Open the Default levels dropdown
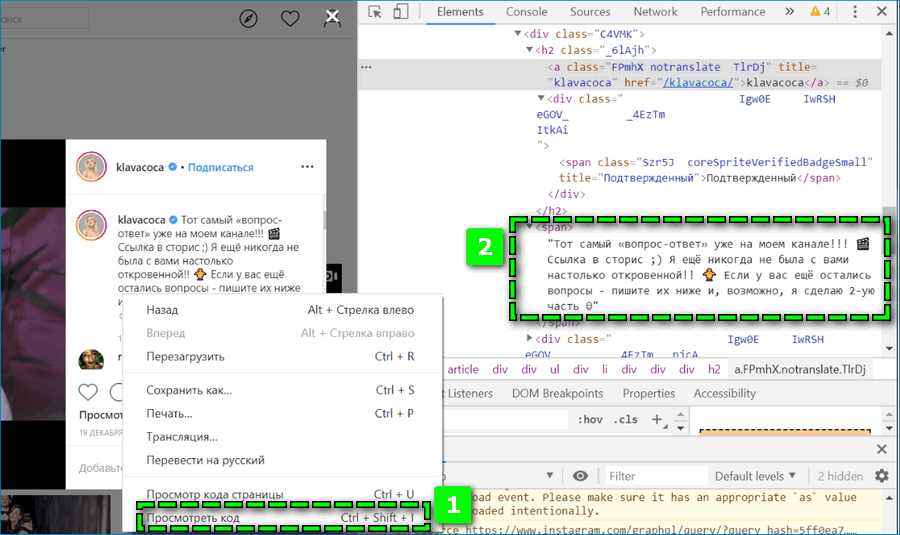This screenshot has height=535, width=900. pos(756,476)
